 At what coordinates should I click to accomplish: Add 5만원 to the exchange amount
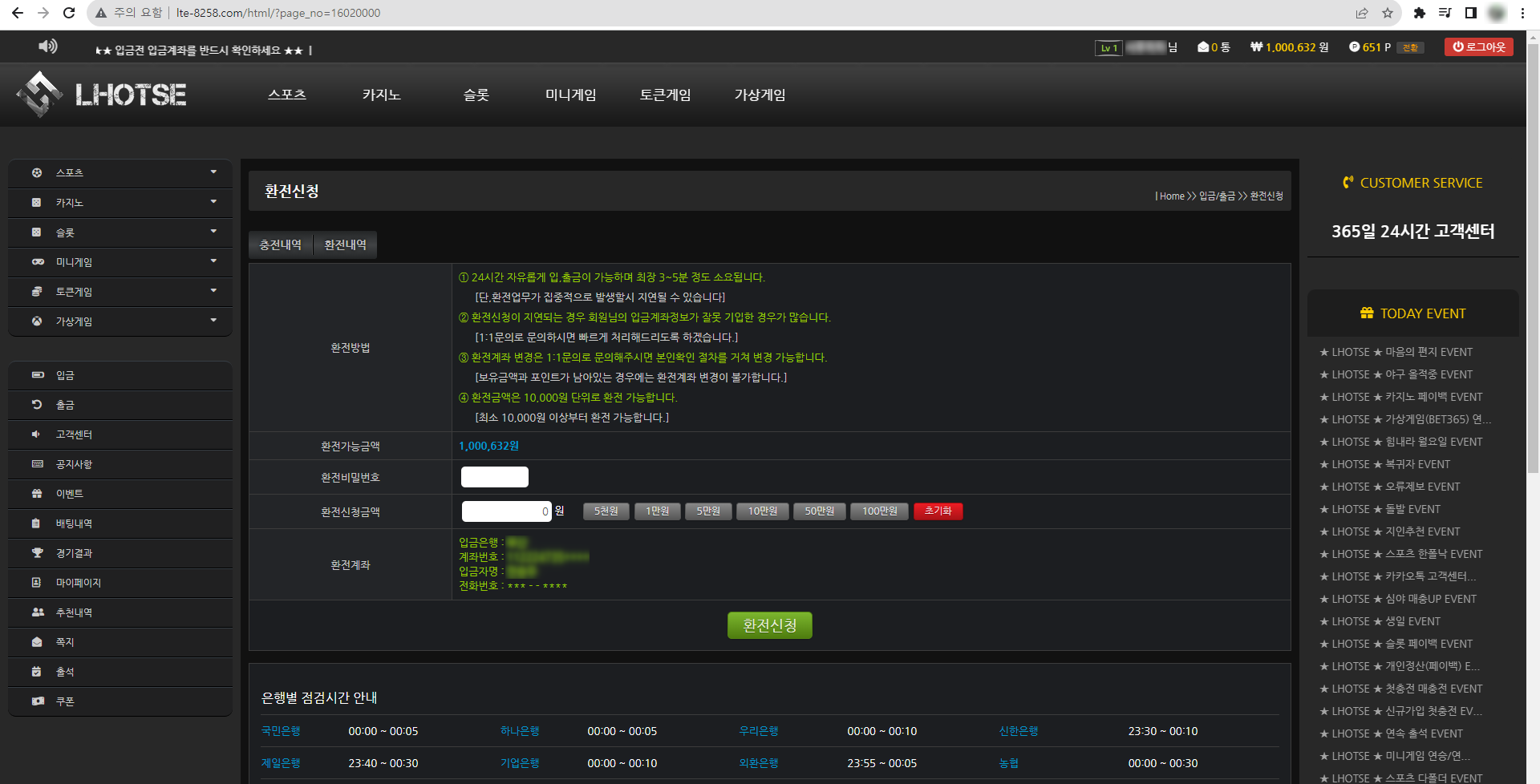(x=708, y=511)
